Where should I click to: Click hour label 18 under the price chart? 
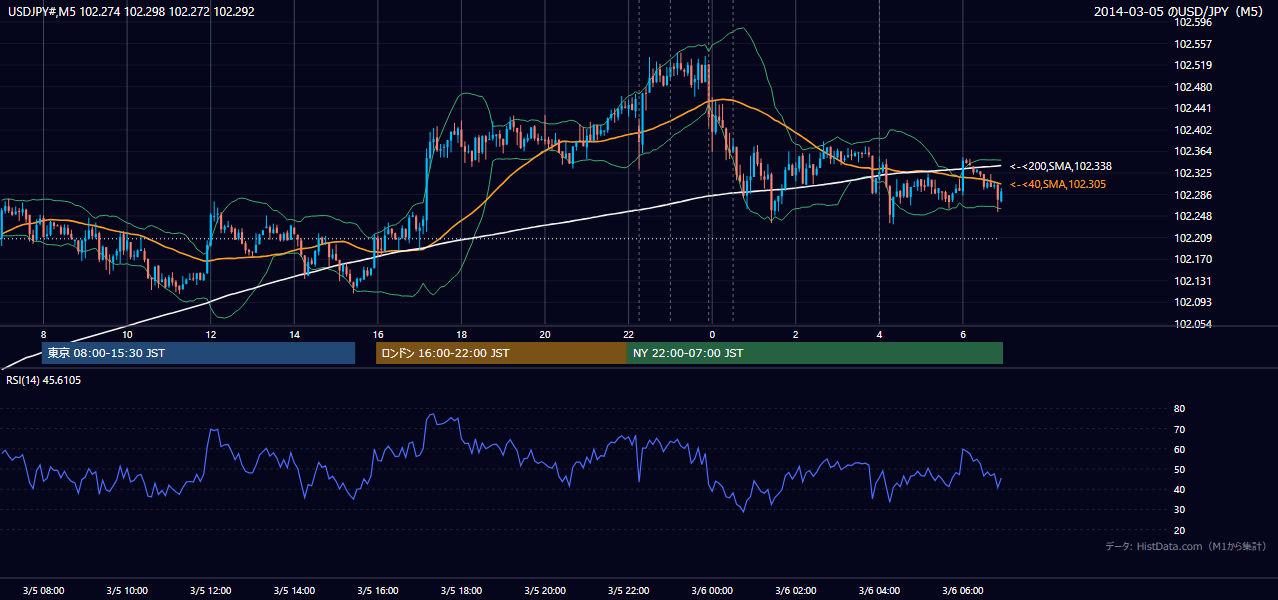pyautogui.click(x=461, y=334)
